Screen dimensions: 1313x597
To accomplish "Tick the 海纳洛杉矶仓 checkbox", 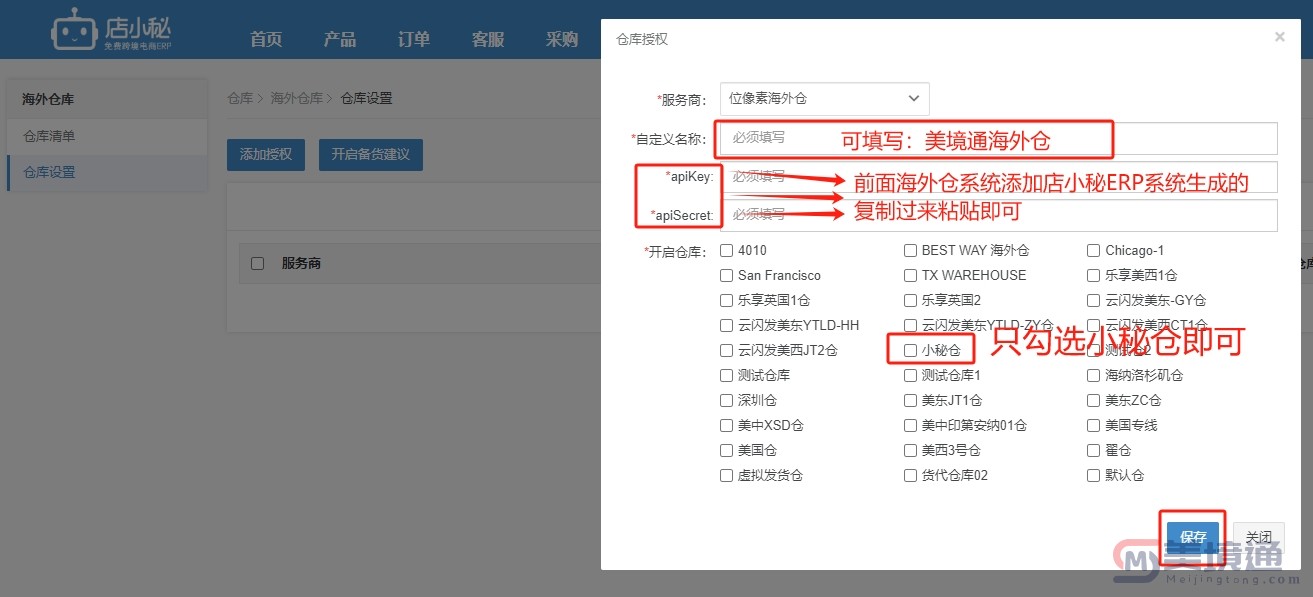I will click(x=1094, y=375).
